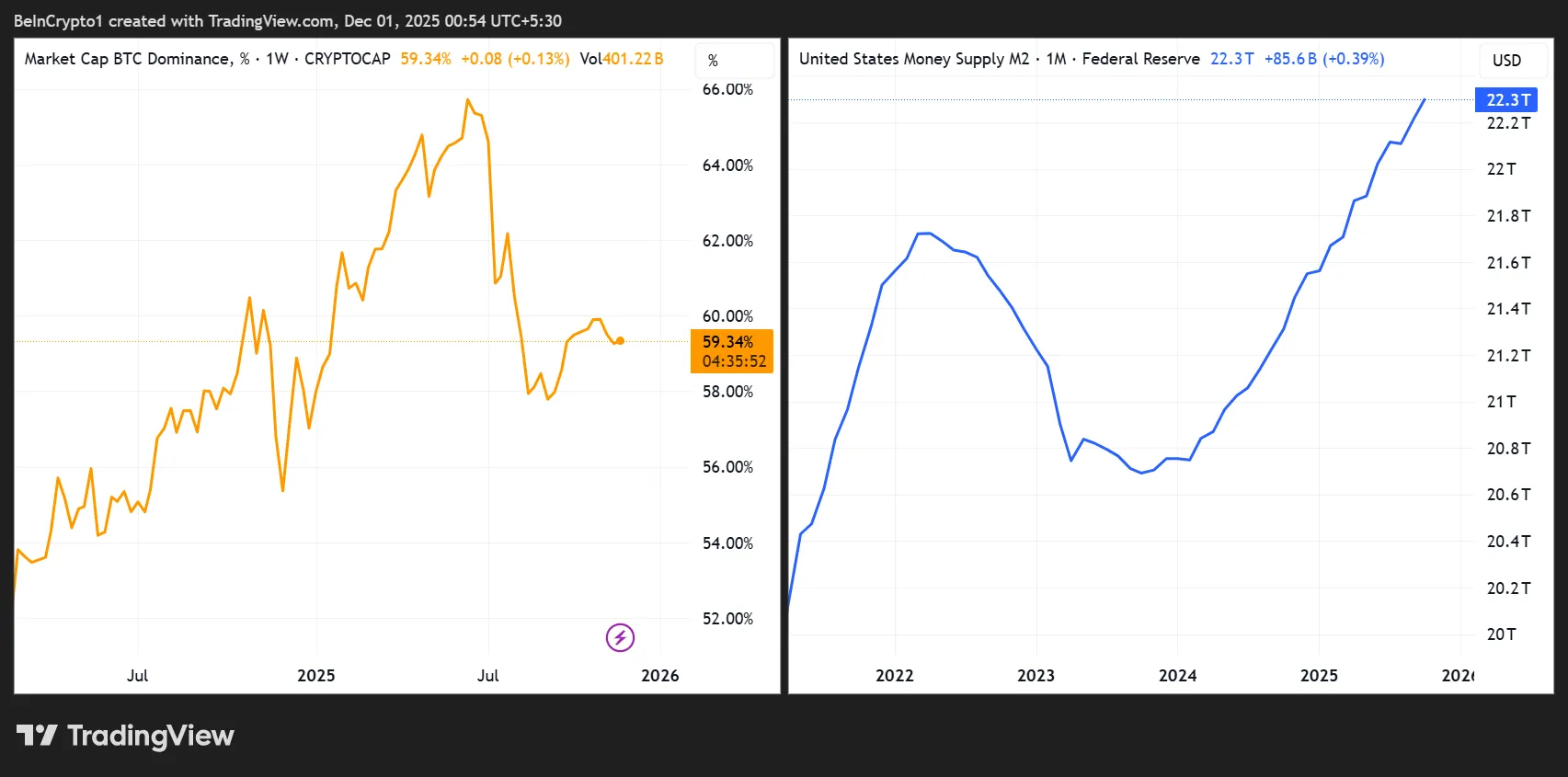Select the Market Cap BTC Dominance title
Screen dimensions: 1568x777
128,59
